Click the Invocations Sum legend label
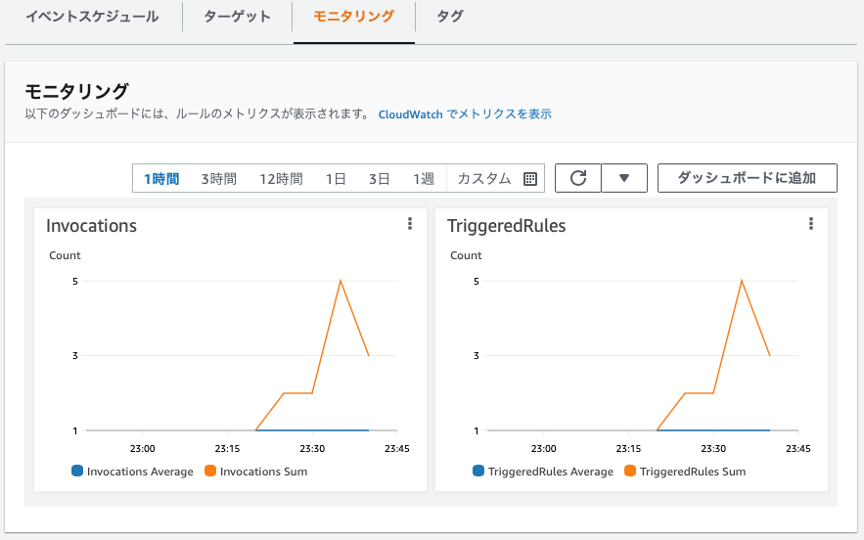 click(x=263, y=472)
